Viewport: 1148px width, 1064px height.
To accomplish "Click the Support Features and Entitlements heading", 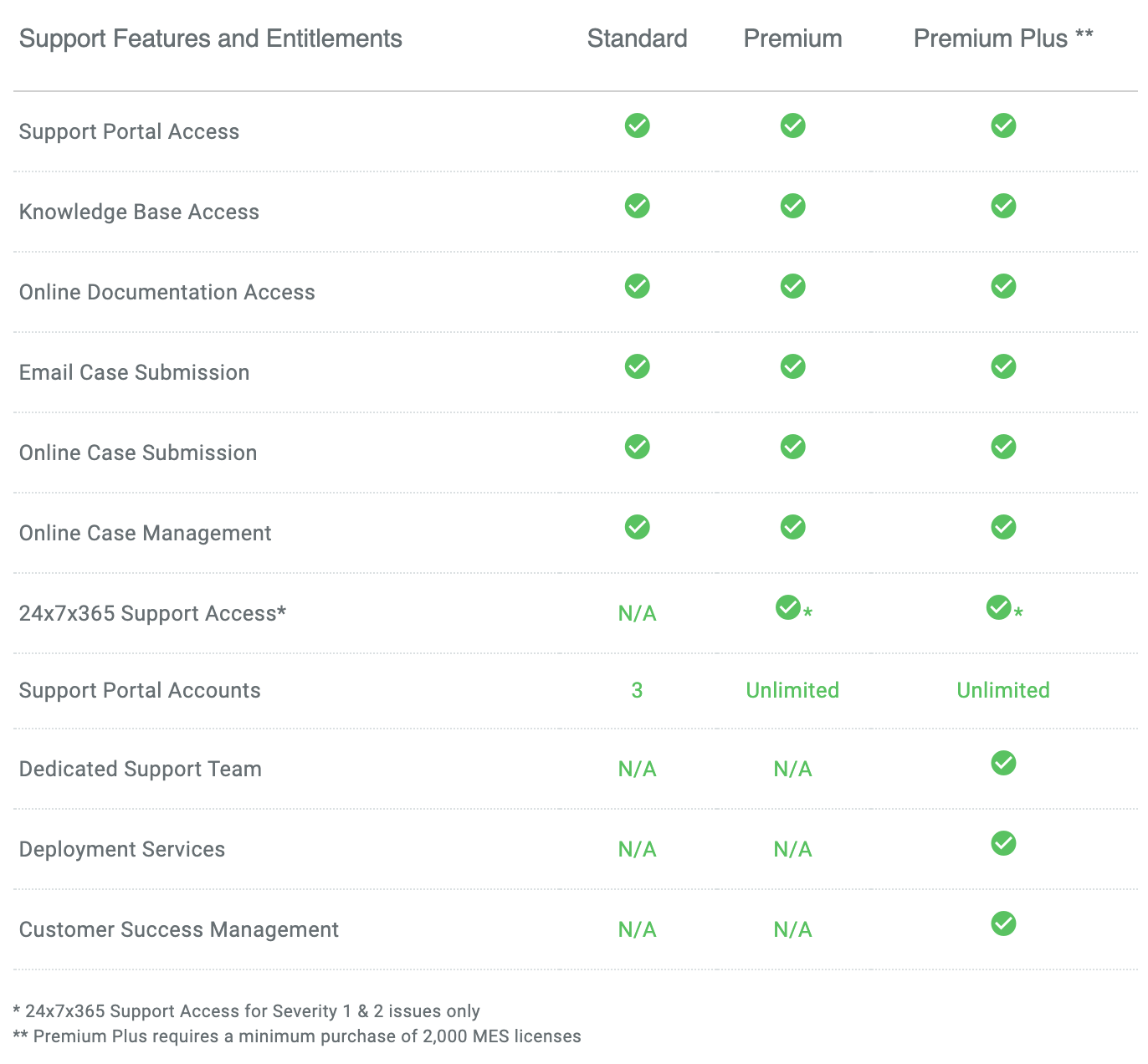I will (210, 38).
